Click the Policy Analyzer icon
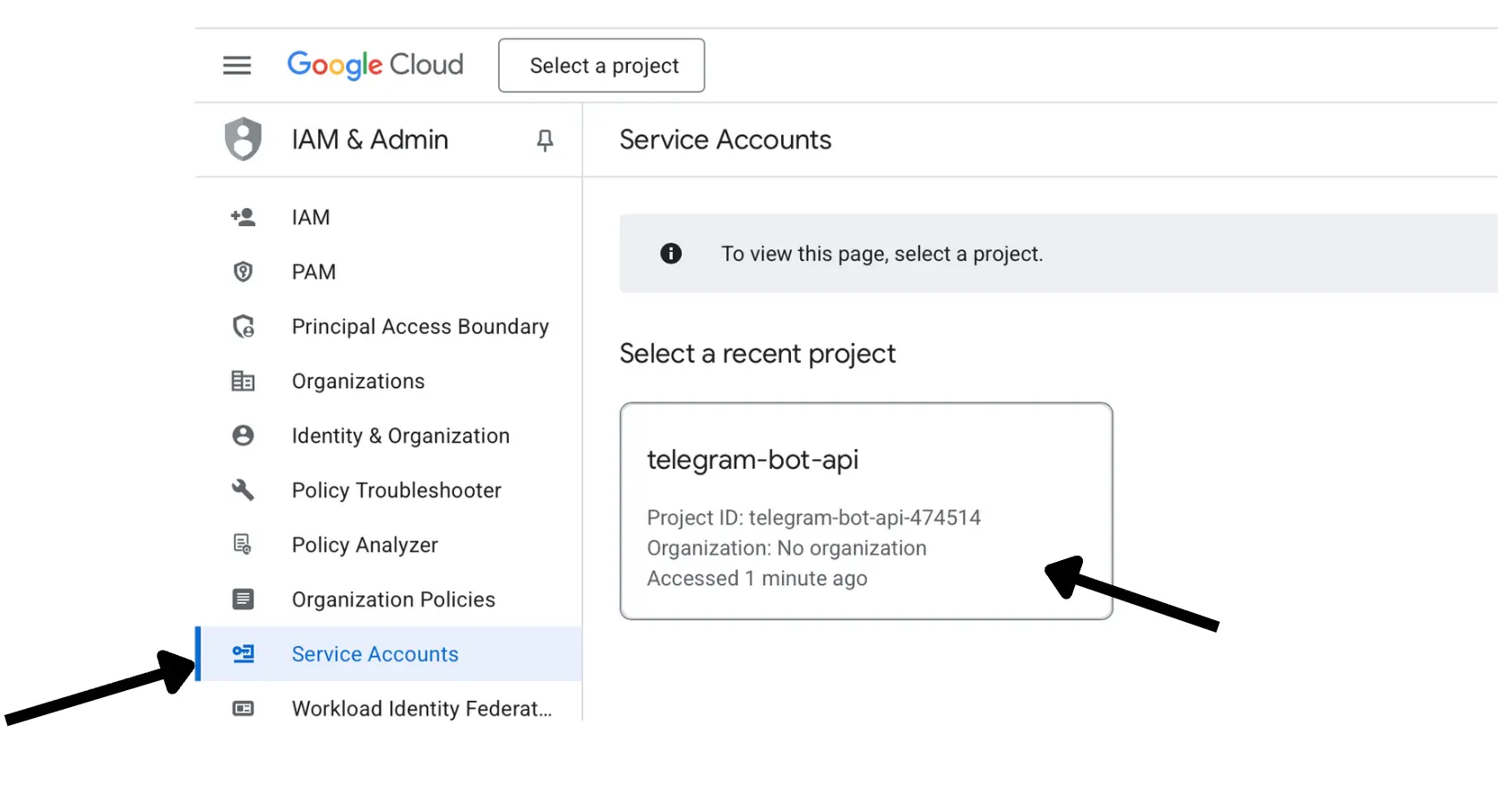The image size is (1512, 794). pos(243,545)
